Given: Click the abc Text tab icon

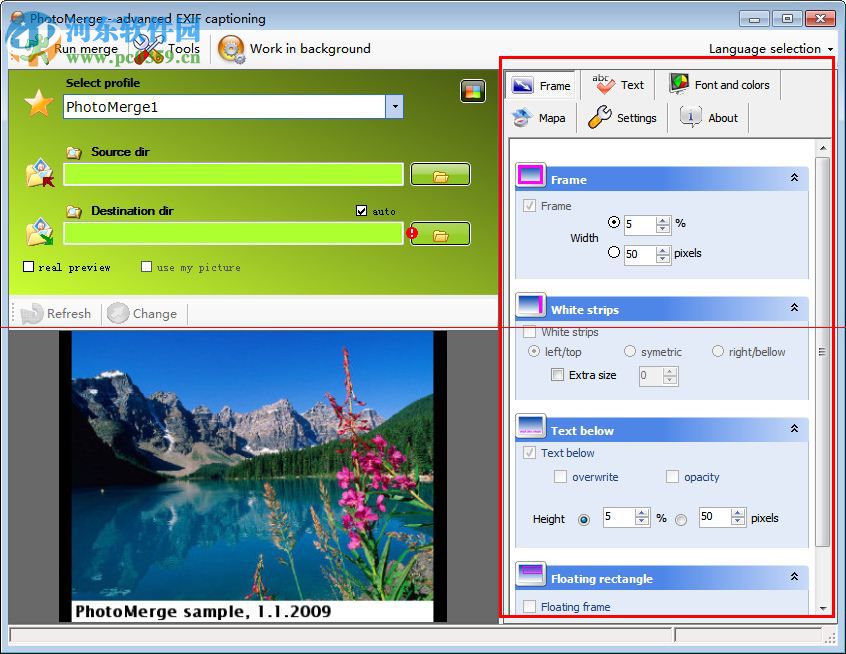Looking at the screenshot, I should 603,84.
